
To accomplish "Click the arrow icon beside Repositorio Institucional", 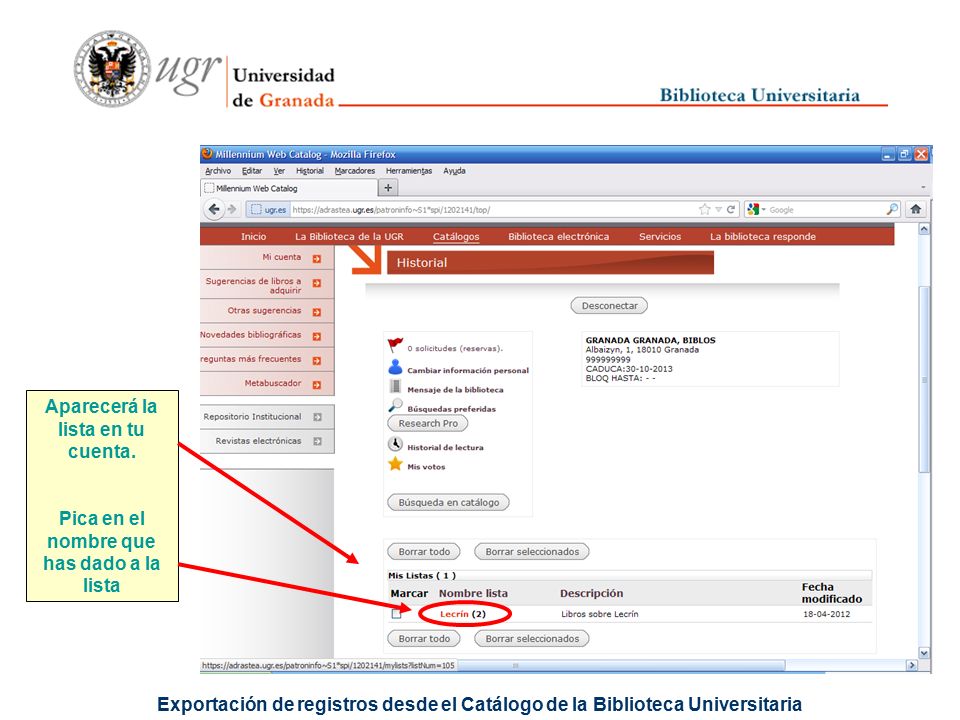I will pos(317,417).
